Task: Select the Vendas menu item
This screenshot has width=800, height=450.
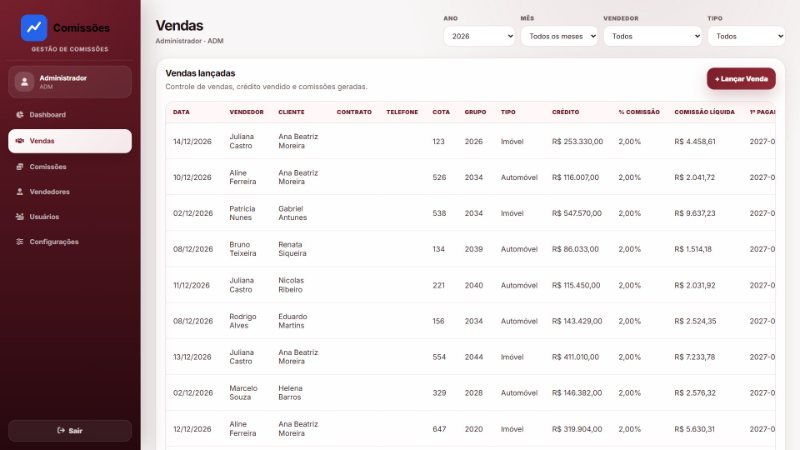Action: (70, 141)
